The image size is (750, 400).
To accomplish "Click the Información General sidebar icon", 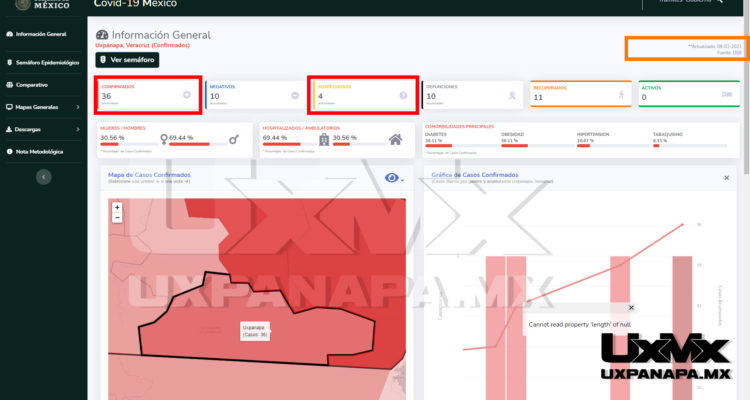I will 10,34.
